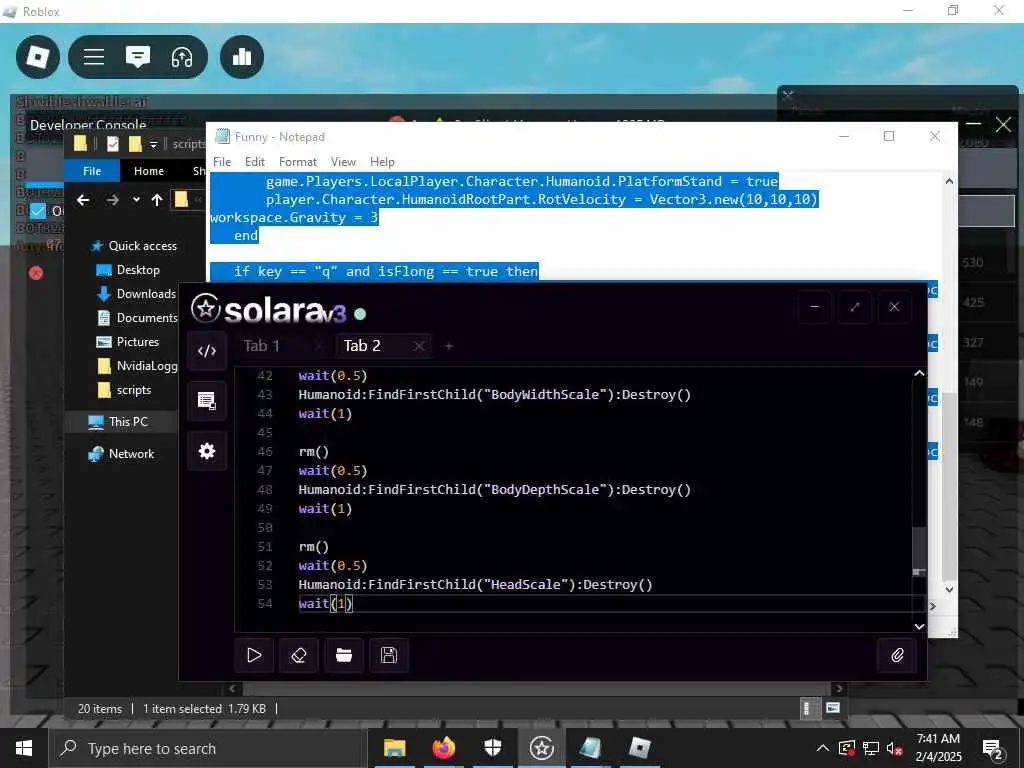Open Quick Access Toolbar customize dropdown

pos(153,144)
